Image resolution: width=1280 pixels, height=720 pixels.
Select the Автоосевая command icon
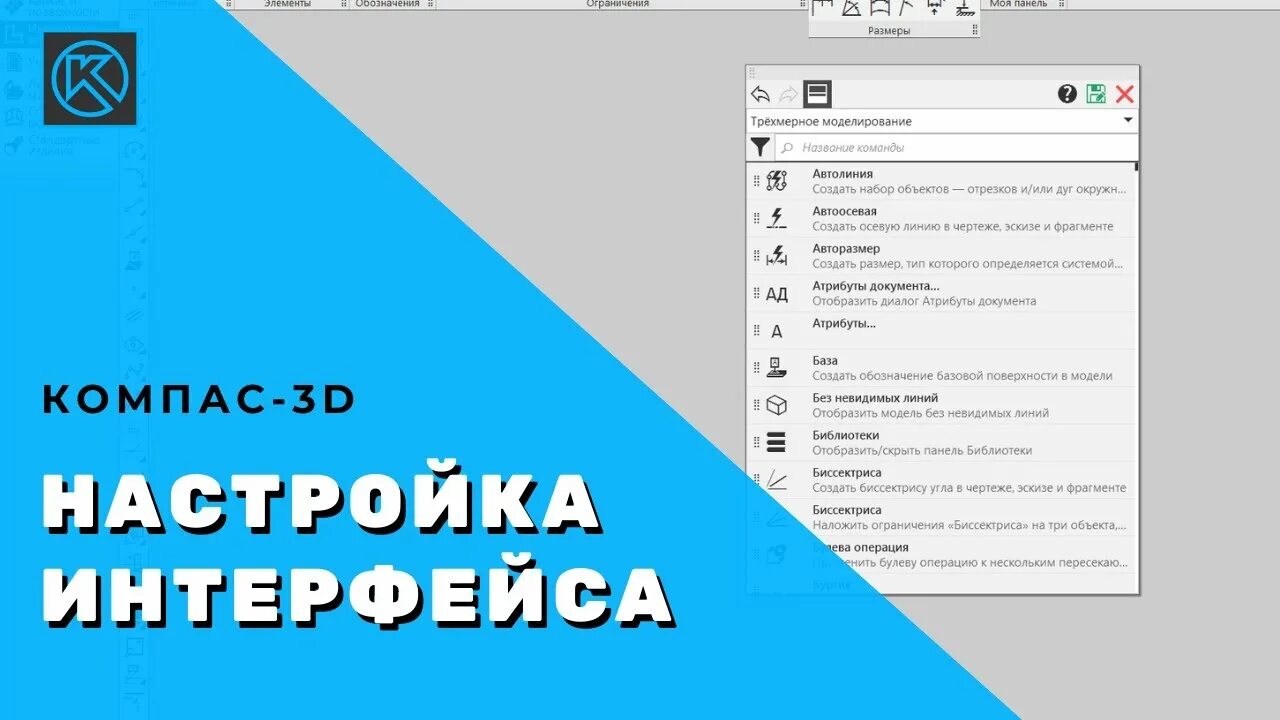[777, 218]
